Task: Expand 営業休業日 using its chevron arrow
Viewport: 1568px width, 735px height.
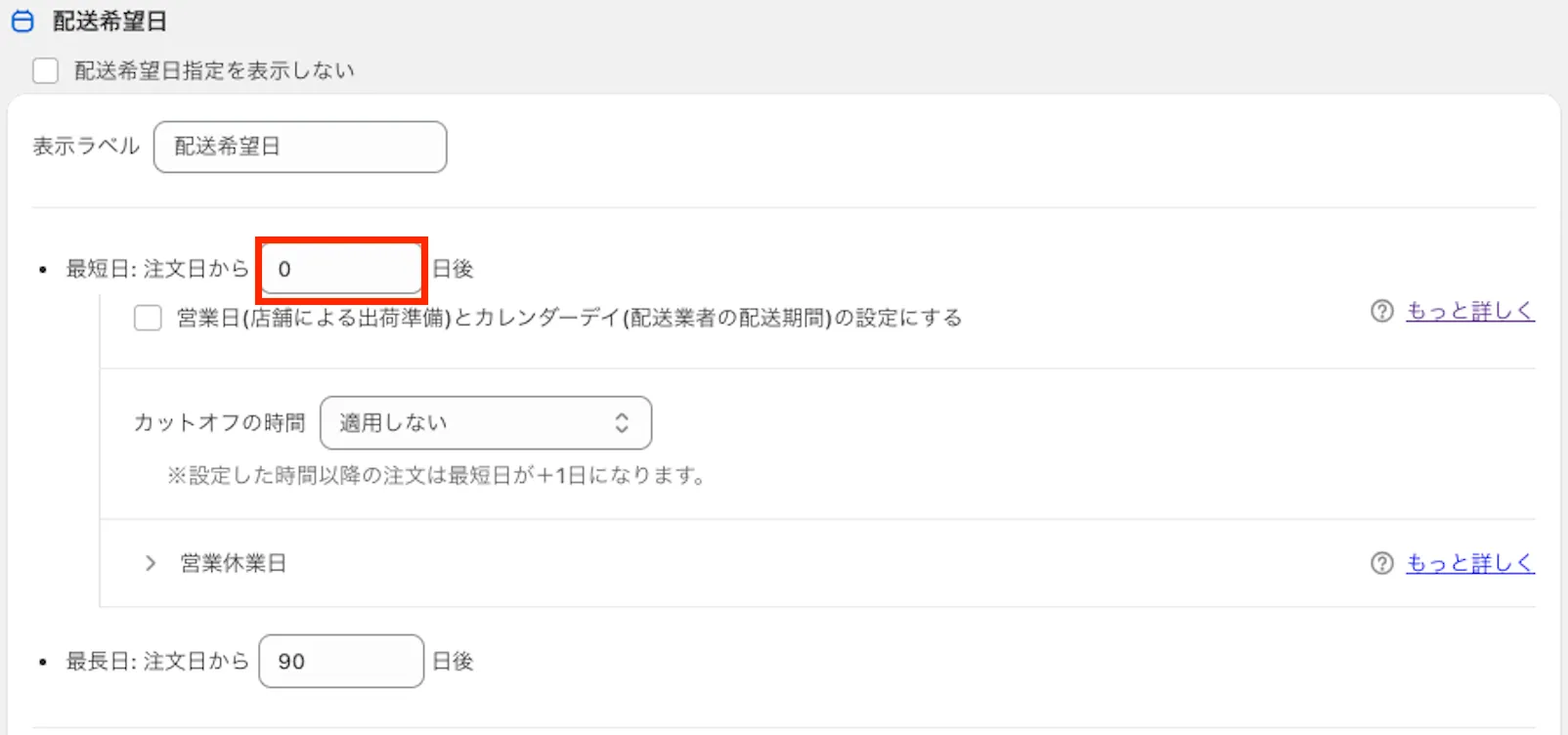Action: pos(150,564)
